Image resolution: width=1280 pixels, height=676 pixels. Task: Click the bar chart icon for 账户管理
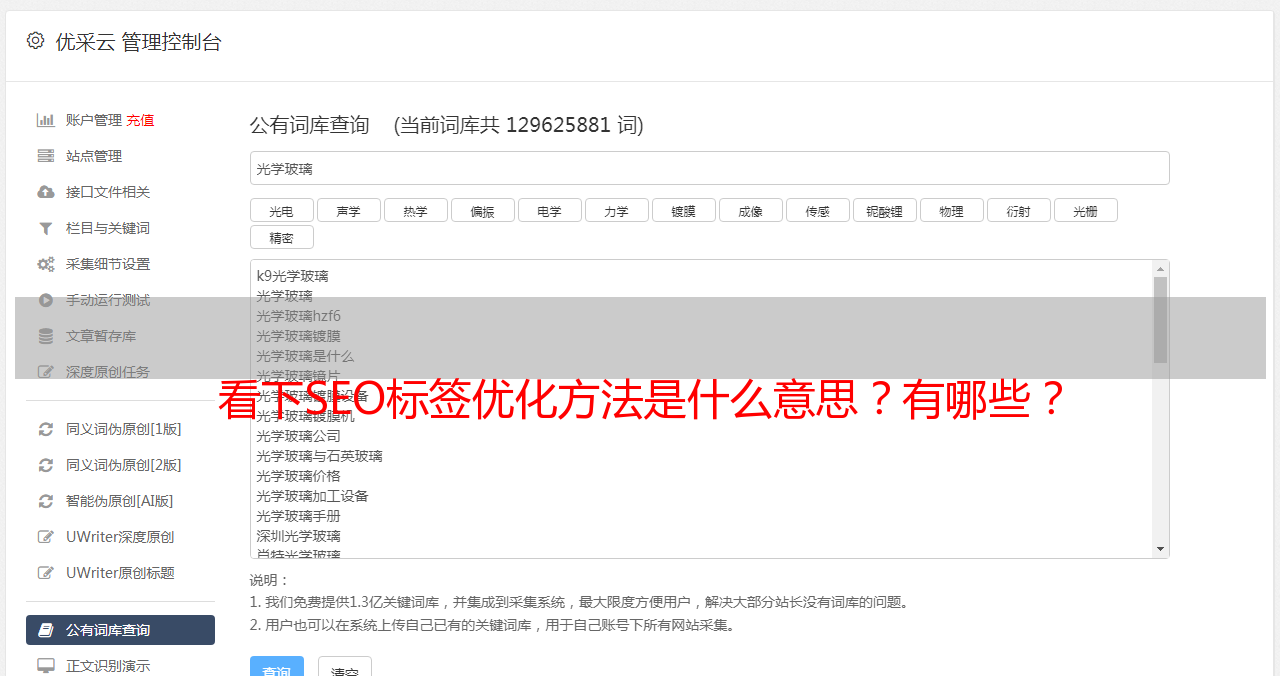coord(45,120)
